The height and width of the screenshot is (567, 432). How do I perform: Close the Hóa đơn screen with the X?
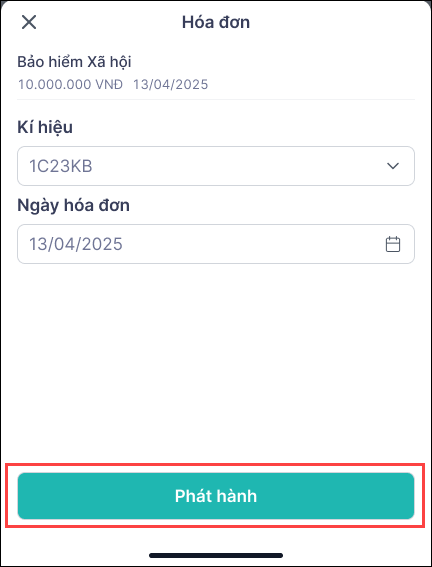(29, 22)
